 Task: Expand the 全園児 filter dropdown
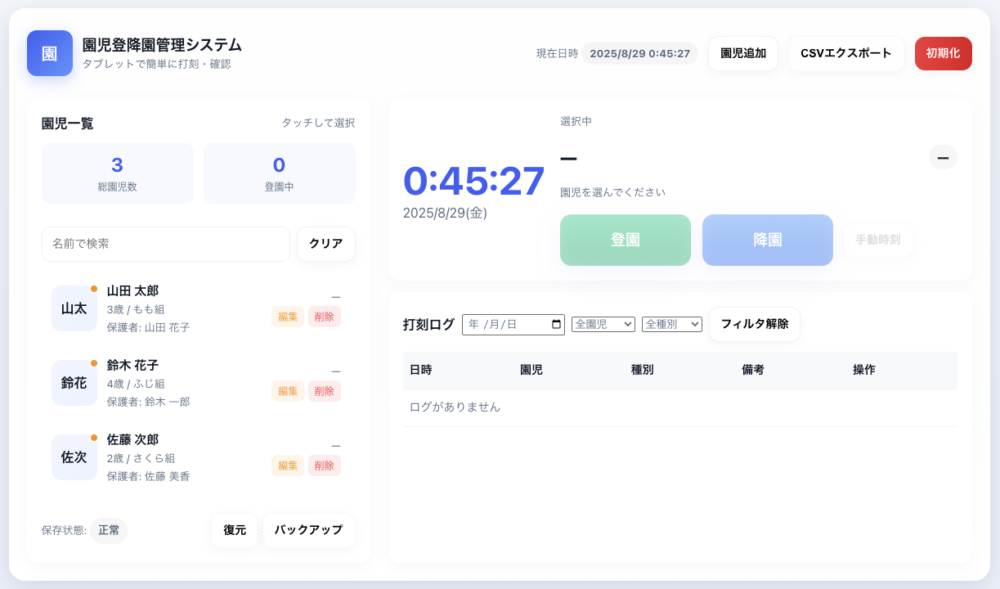603,324
